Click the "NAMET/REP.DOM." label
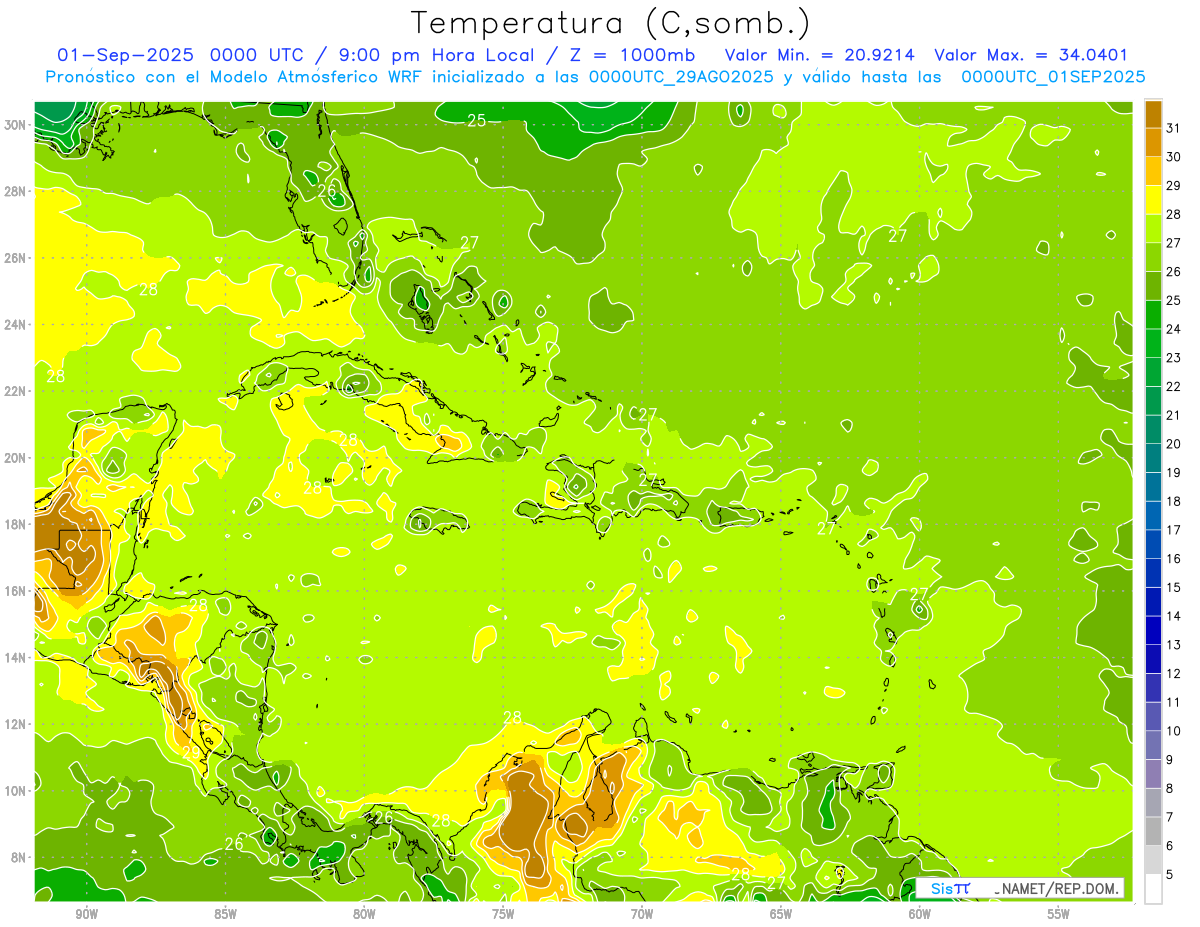The height and width of the screenshot is (927, 1200). [1060, 888]
